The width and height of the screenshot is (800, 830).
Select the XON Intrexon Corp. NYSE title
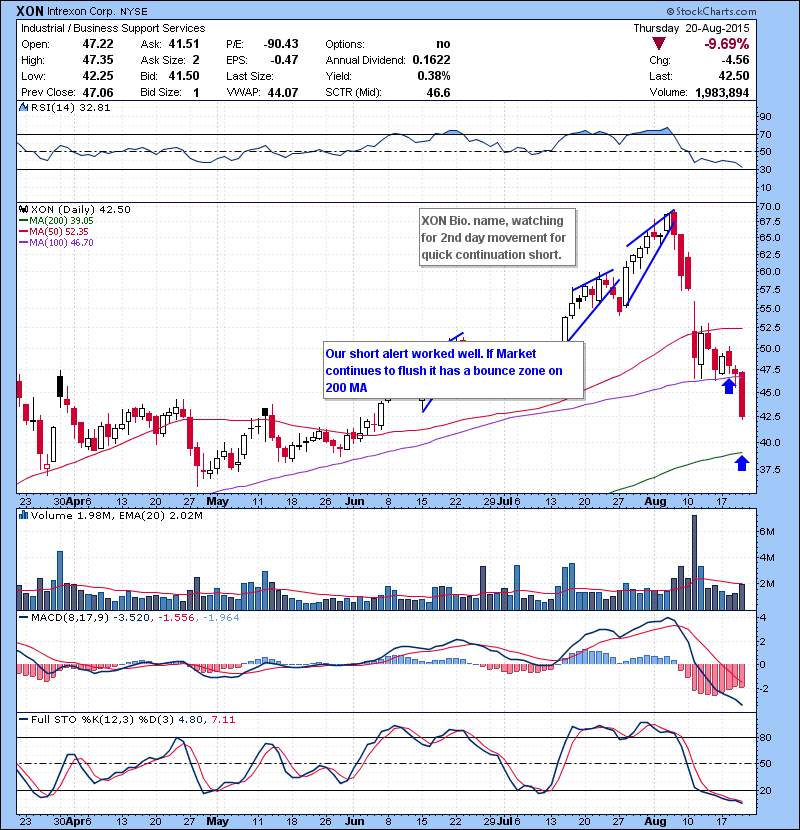click(x=82, y=11)
